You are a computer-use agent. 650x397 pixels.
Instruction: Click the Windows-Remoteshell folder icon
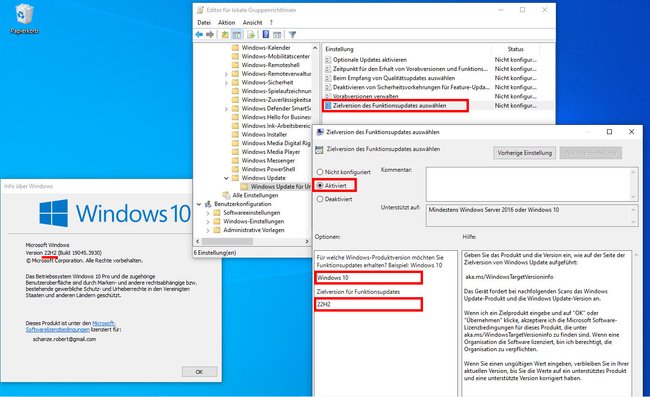pos(235,65)
